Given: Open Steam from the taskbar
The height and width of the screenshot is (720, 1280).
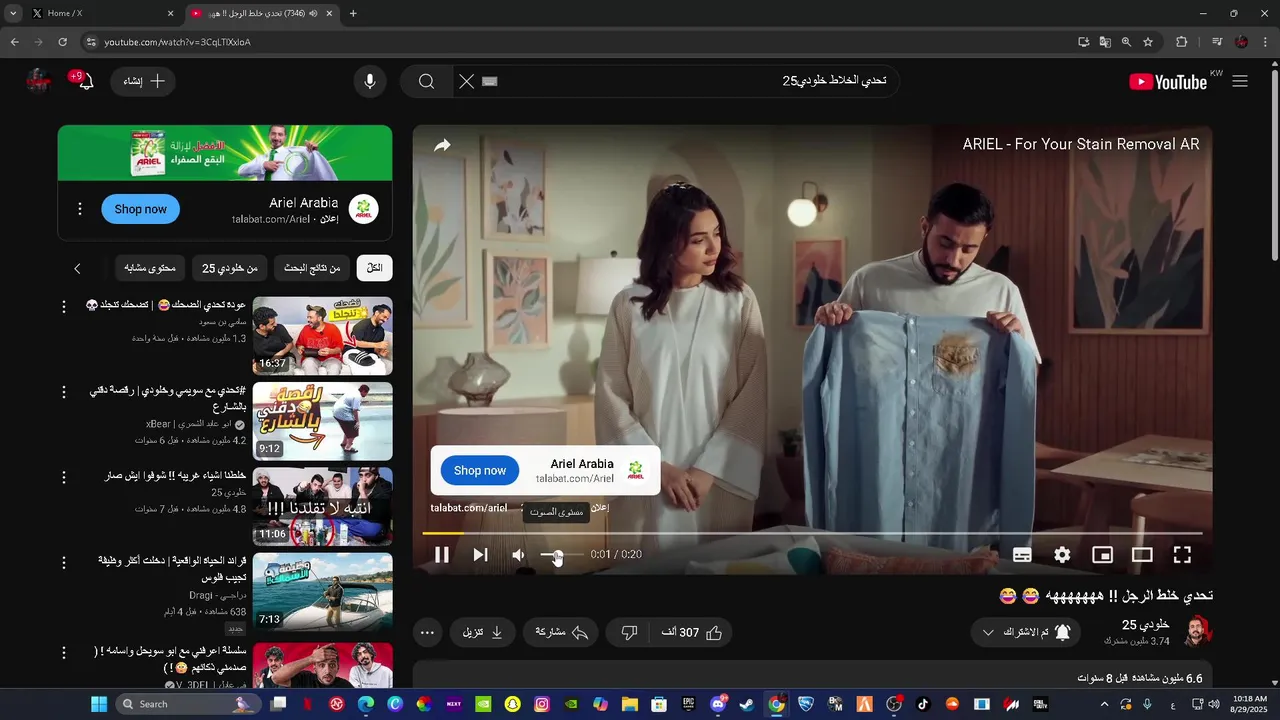Looking at the screenshot, I should click(746, 704).
